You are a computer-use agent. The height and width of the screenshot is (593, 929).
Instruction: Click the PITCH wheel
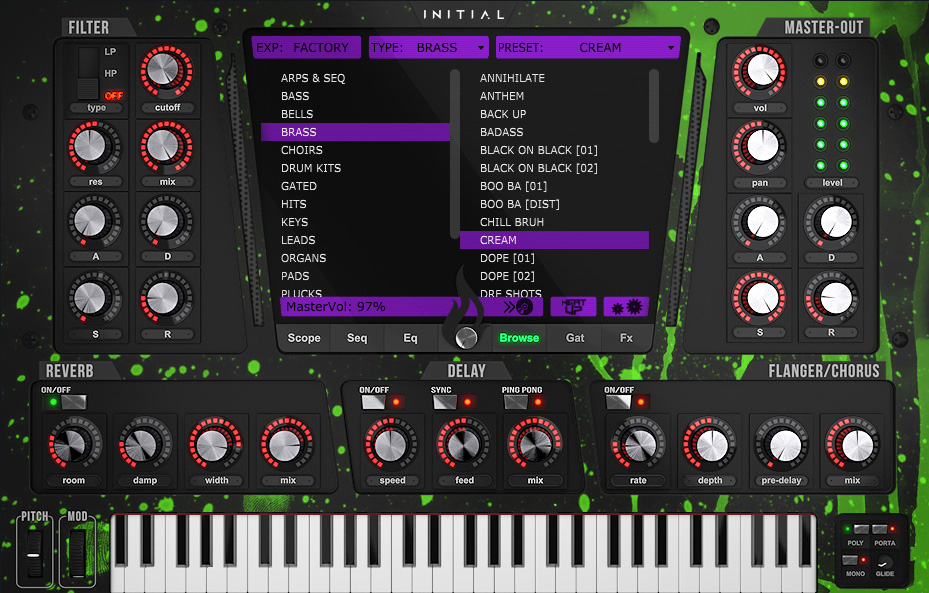34,554
